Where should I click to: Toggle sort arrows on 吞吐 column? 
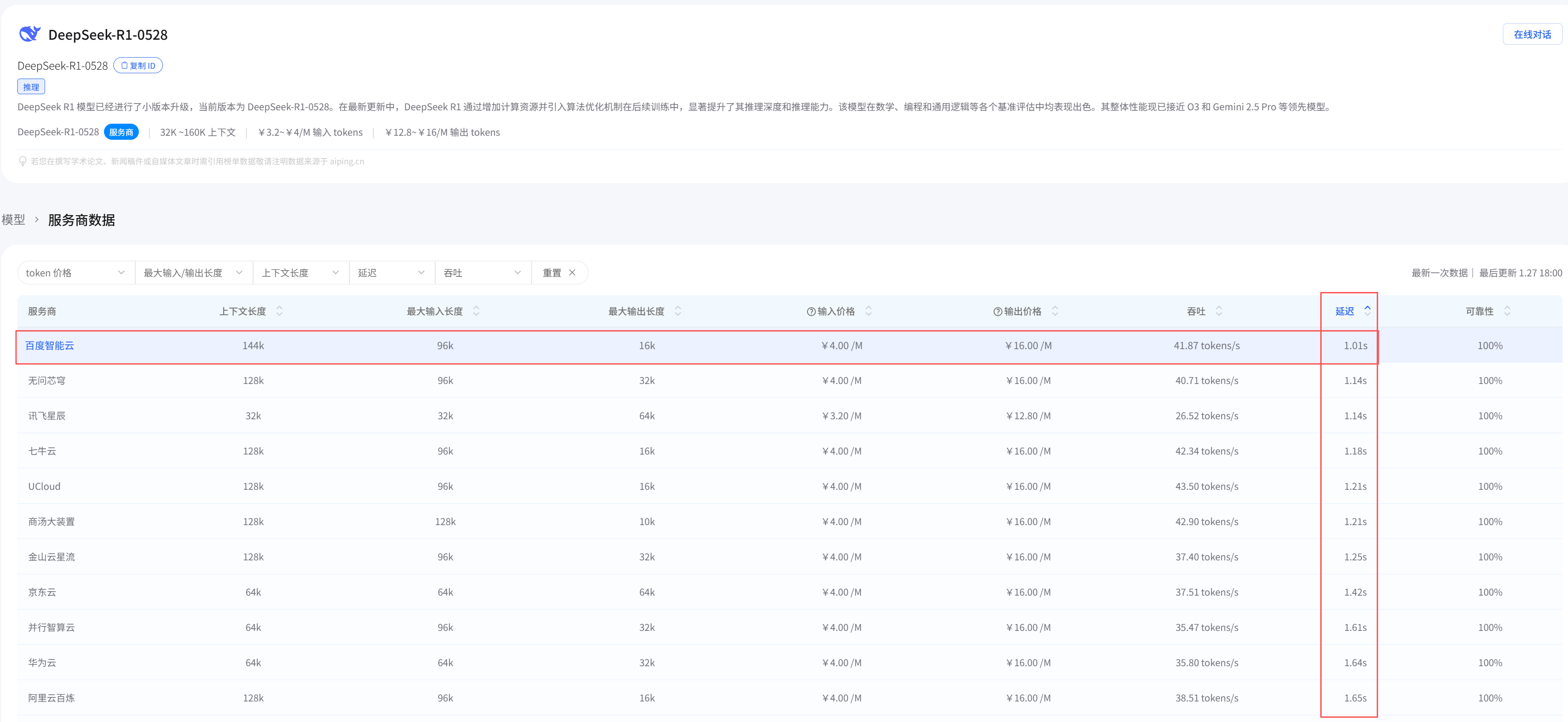1219,311
